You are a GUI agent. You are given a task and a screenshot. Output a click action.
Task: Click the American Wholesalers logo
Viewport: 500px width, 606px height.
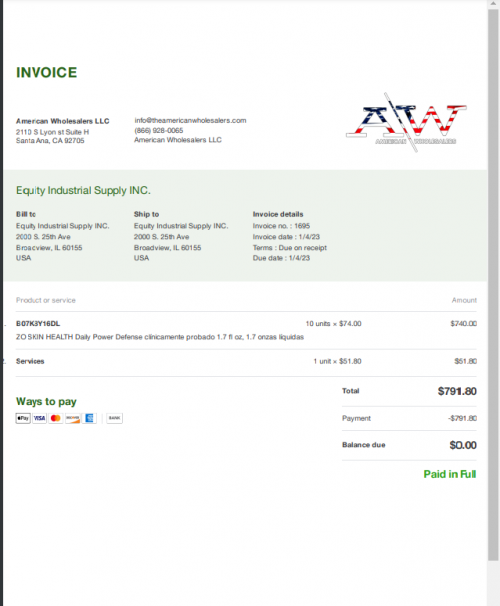[406, 123]
